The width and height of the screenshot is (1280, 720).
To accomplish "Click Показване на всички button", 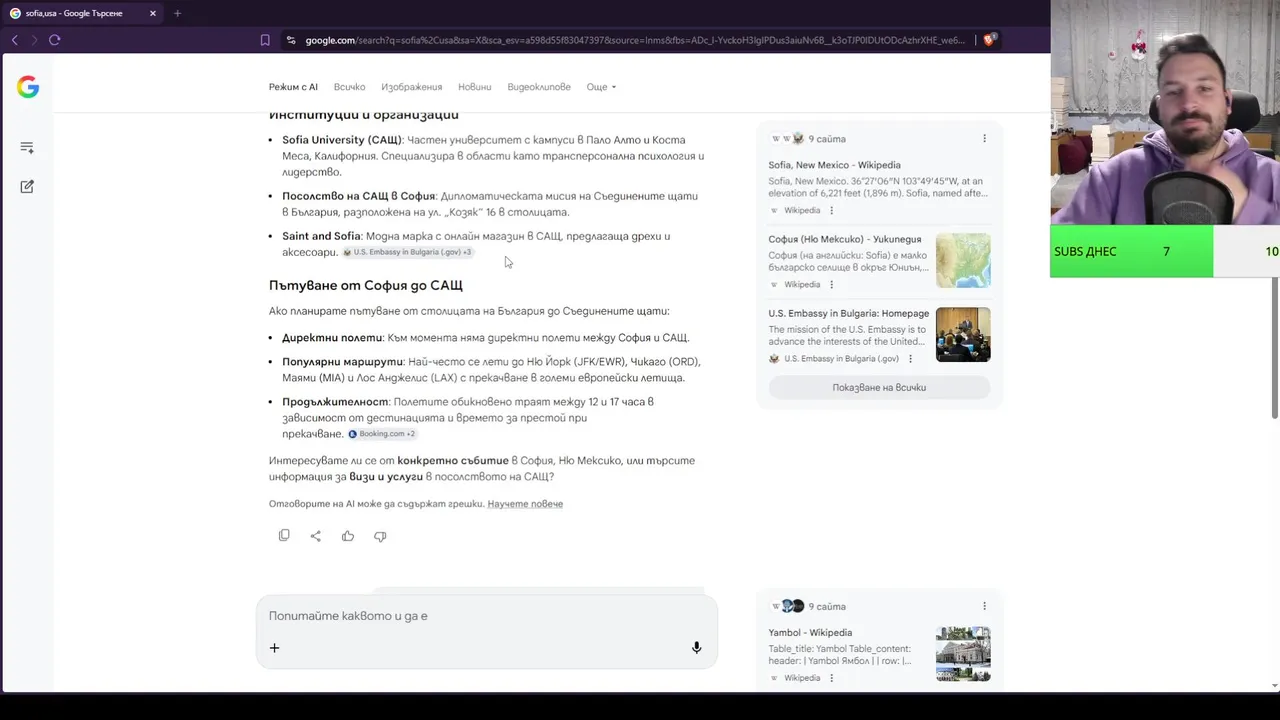I will point(879,388).
